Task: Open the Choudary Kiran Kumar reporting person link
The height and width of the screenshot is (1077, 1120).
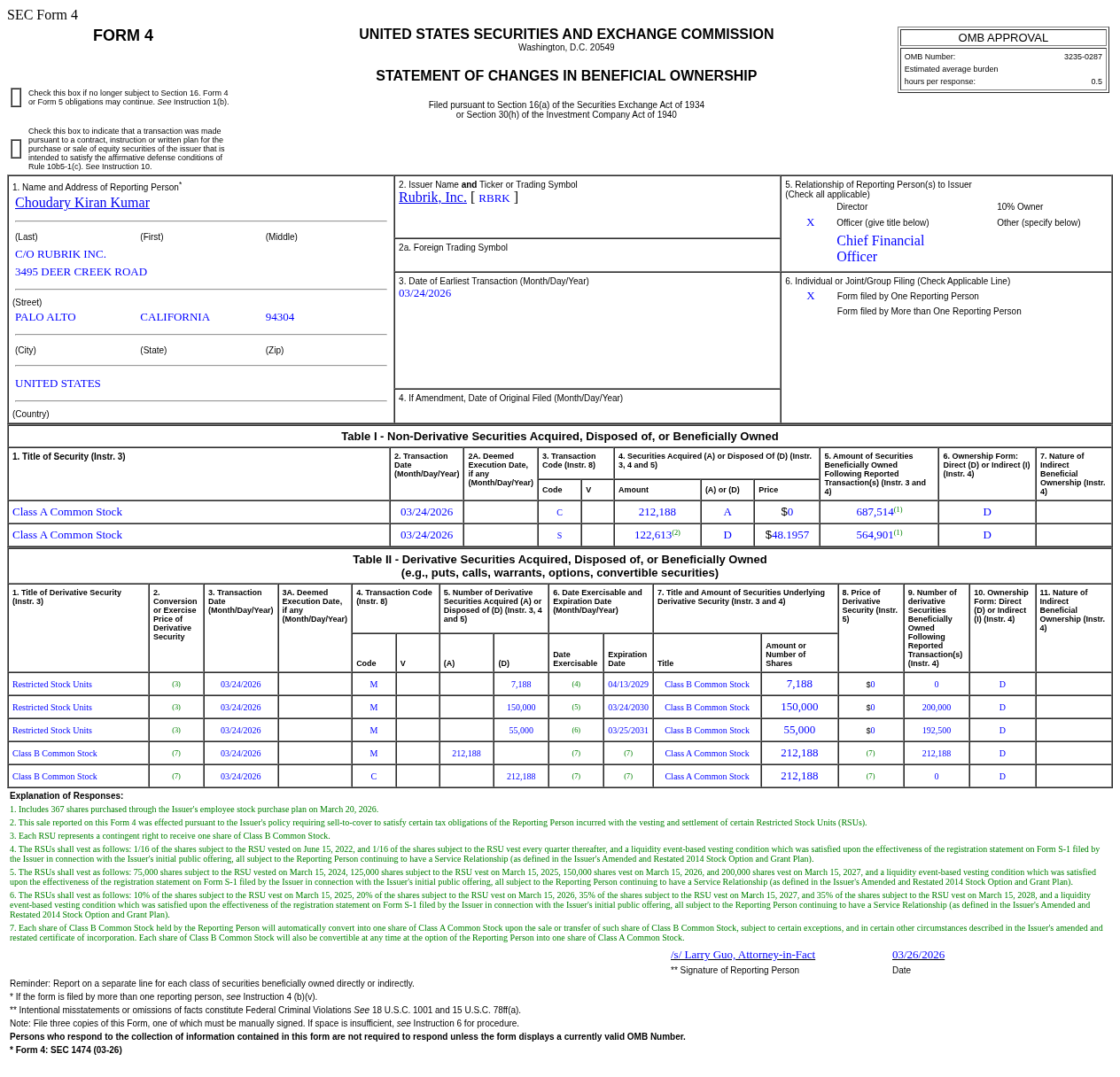Action: (82, 203)
